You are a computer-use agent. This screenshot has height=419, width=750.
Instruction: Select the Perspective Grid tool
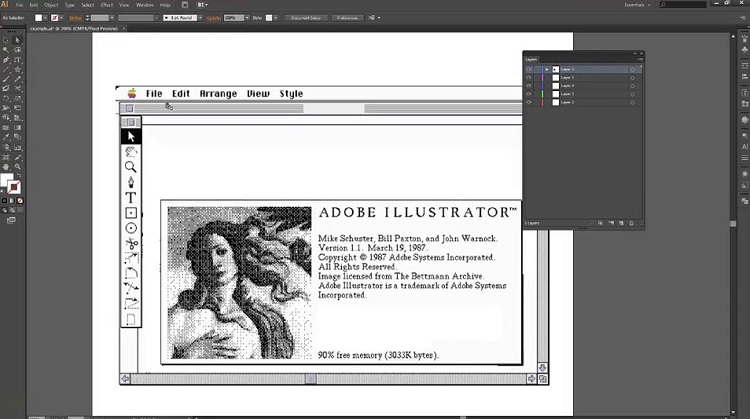click(18, 117)
